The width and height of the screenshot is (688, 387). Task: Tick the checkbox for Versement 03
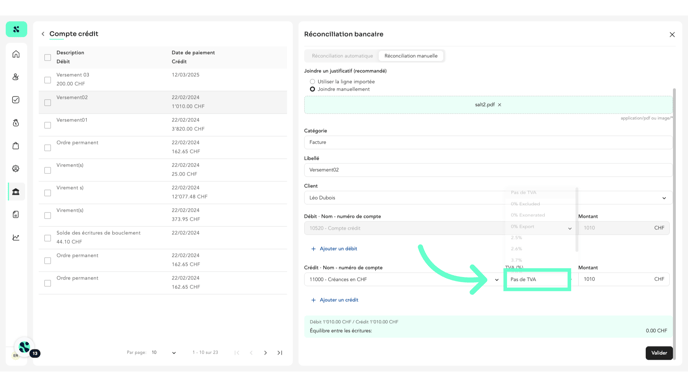coord(47,80)
